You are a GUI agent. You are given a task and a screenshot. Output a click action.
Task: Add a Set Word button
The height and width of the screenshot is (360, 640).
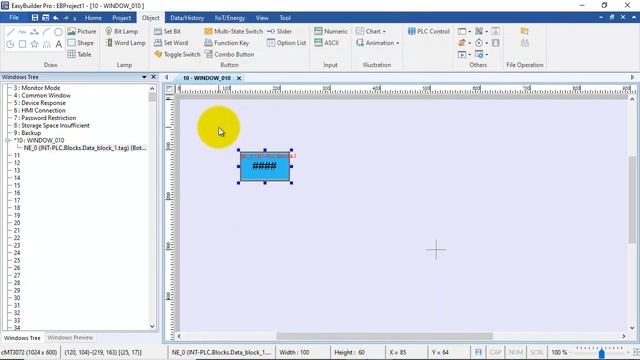pos(171,42)
